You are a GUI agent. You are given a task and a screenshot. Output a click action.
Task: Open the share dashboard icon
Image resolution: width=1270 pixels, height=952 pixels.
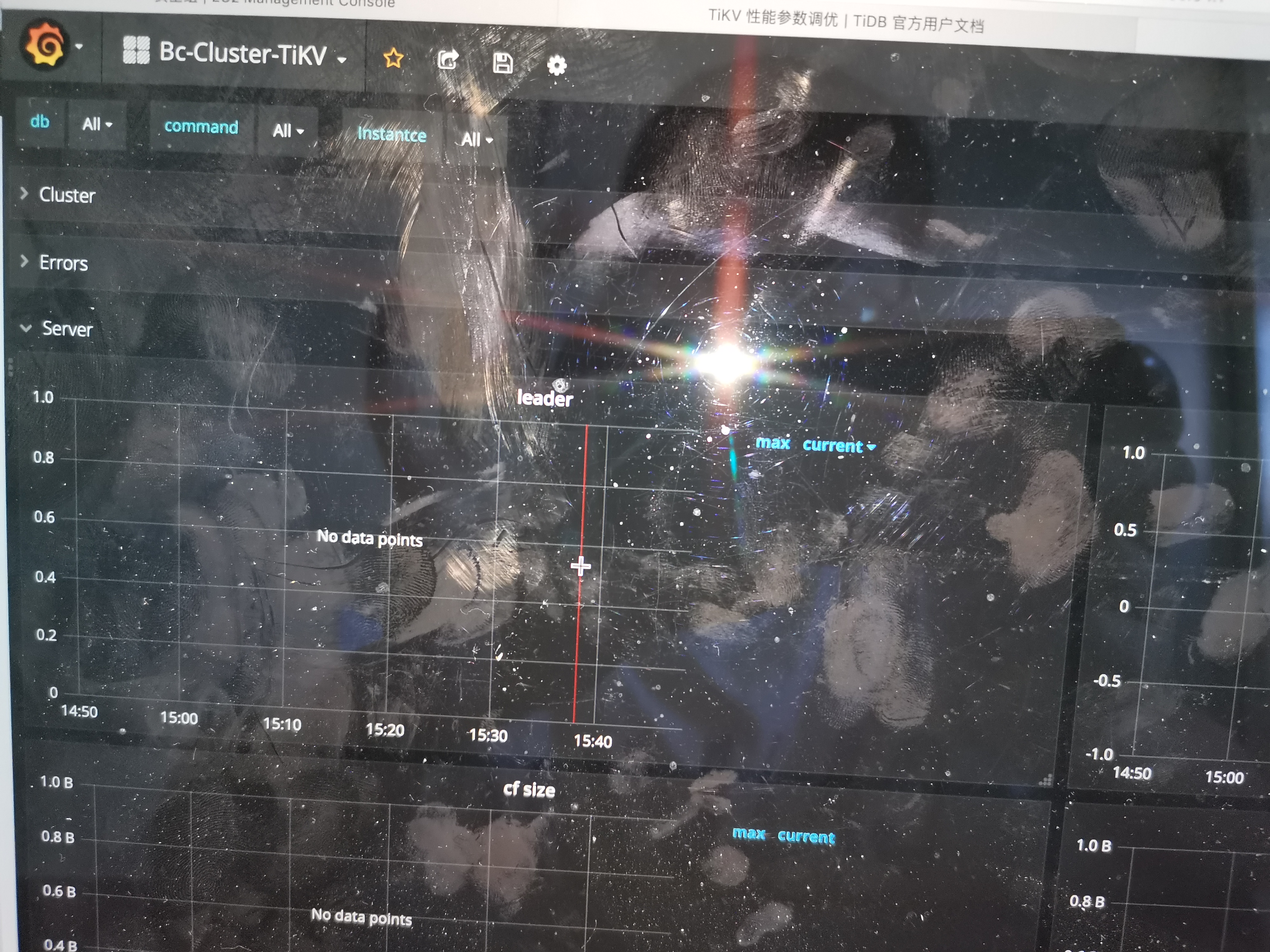[448, 60]
